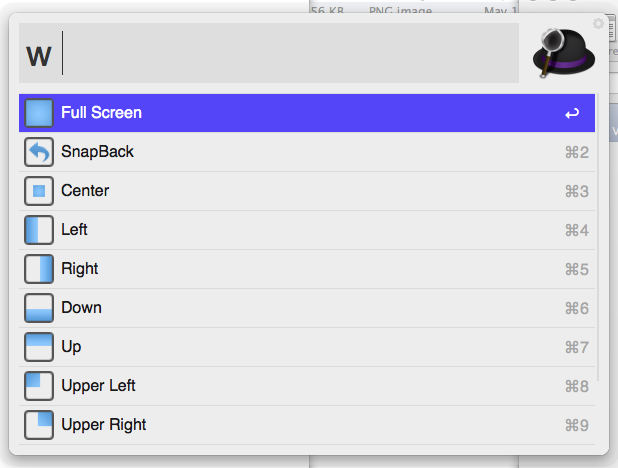Image resolution: width=618 pixels, height=468 pixels.
Task: Click the Alfred search input field
Action: coord(280,54)
